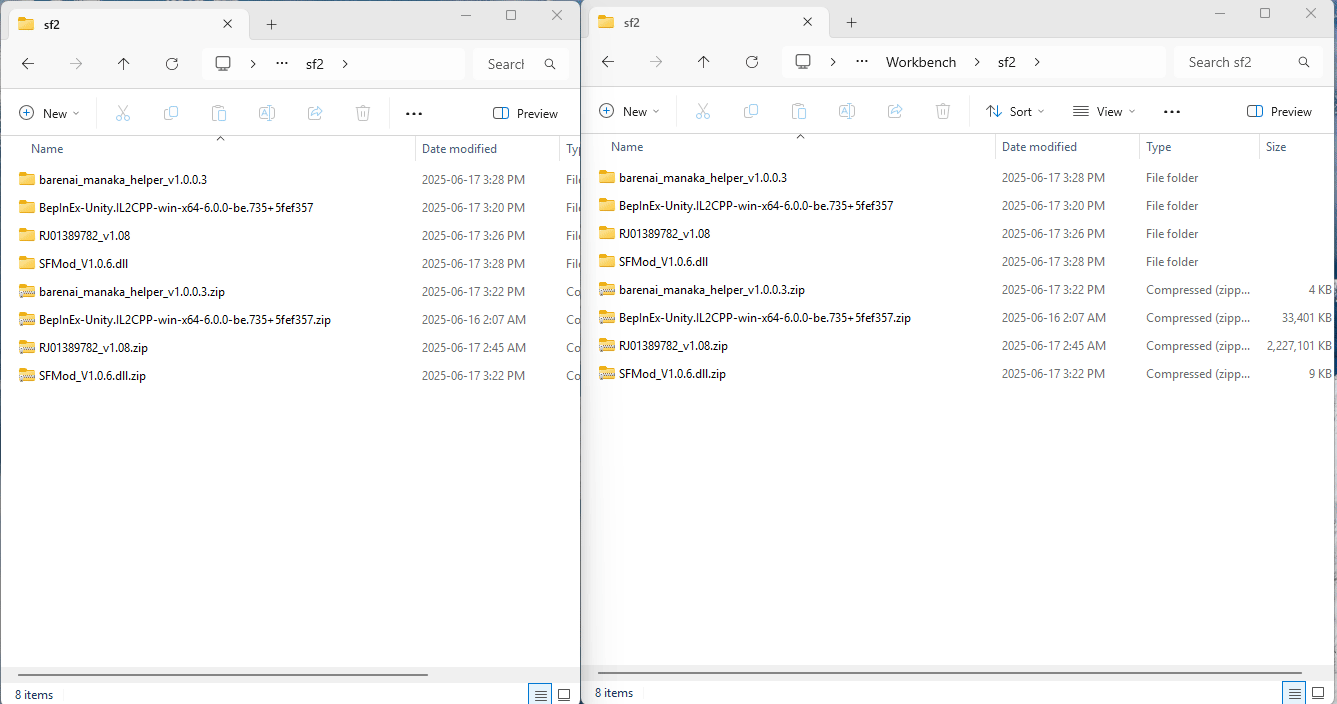This screenshot has height=704, width=1337.
Task: Go to Workbench in the right address bar
Action: tap(920, 62)
